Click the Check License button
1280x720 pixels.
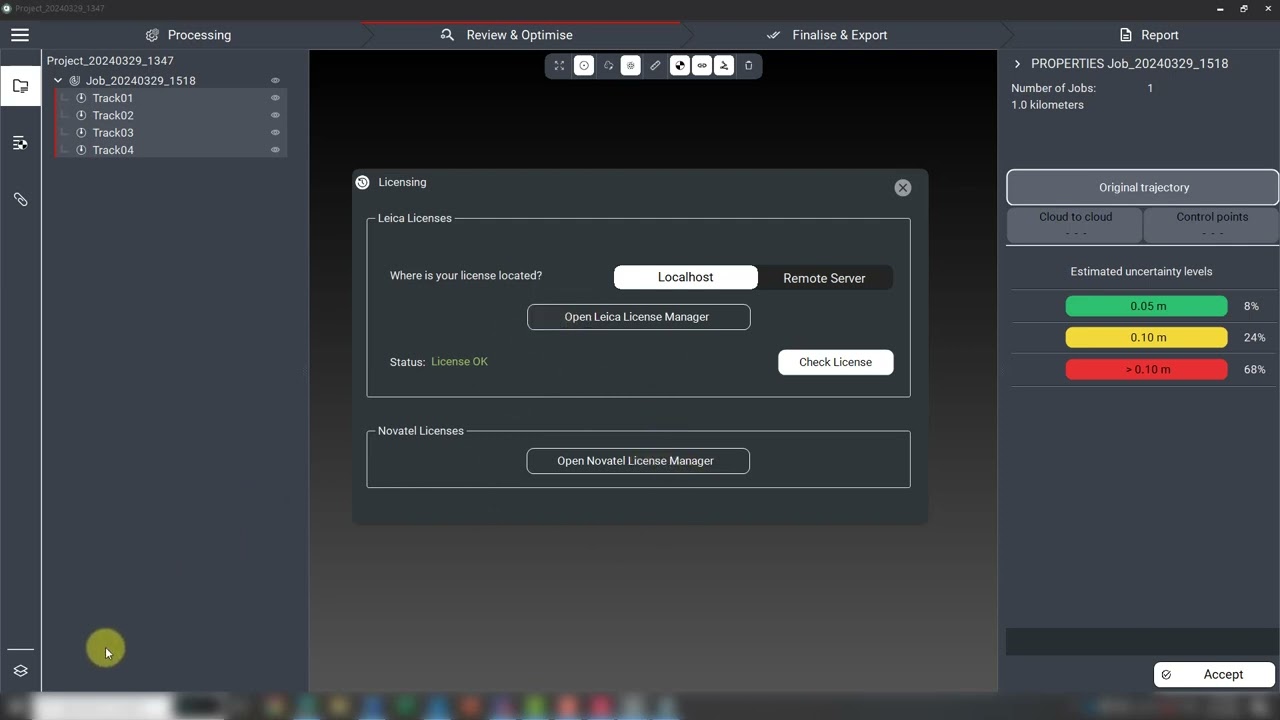[x=835, y=362]
